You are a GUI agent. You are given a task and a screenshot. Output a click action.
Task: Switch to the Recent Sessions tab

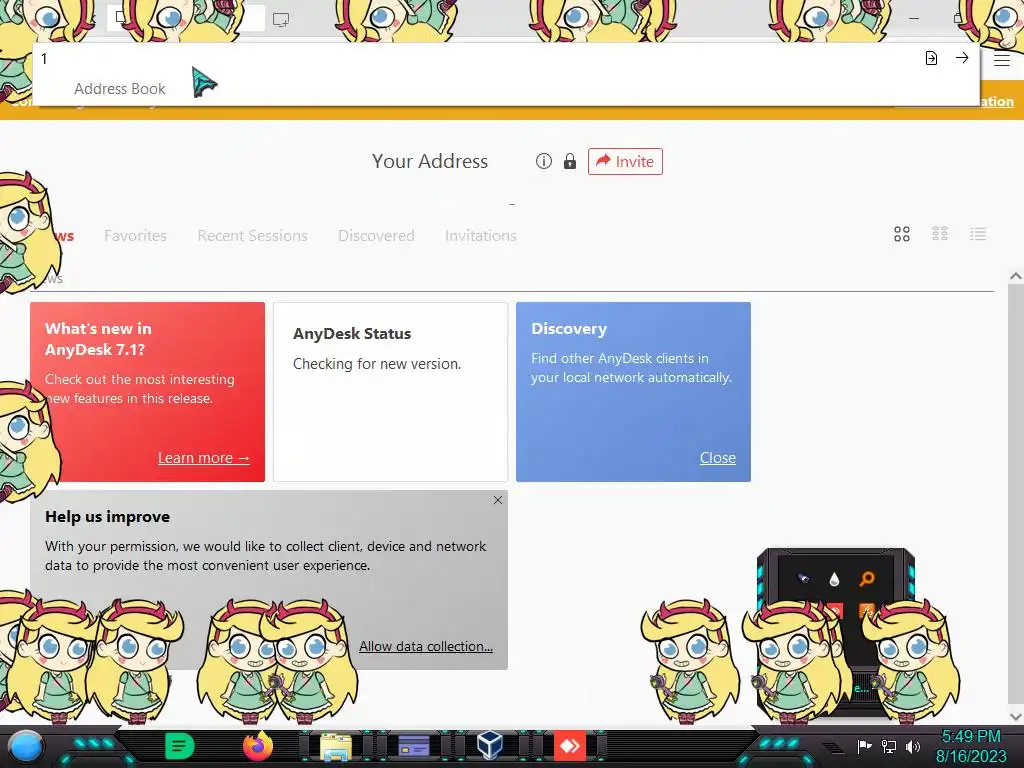pyautogui.click(x=252, y=236)
